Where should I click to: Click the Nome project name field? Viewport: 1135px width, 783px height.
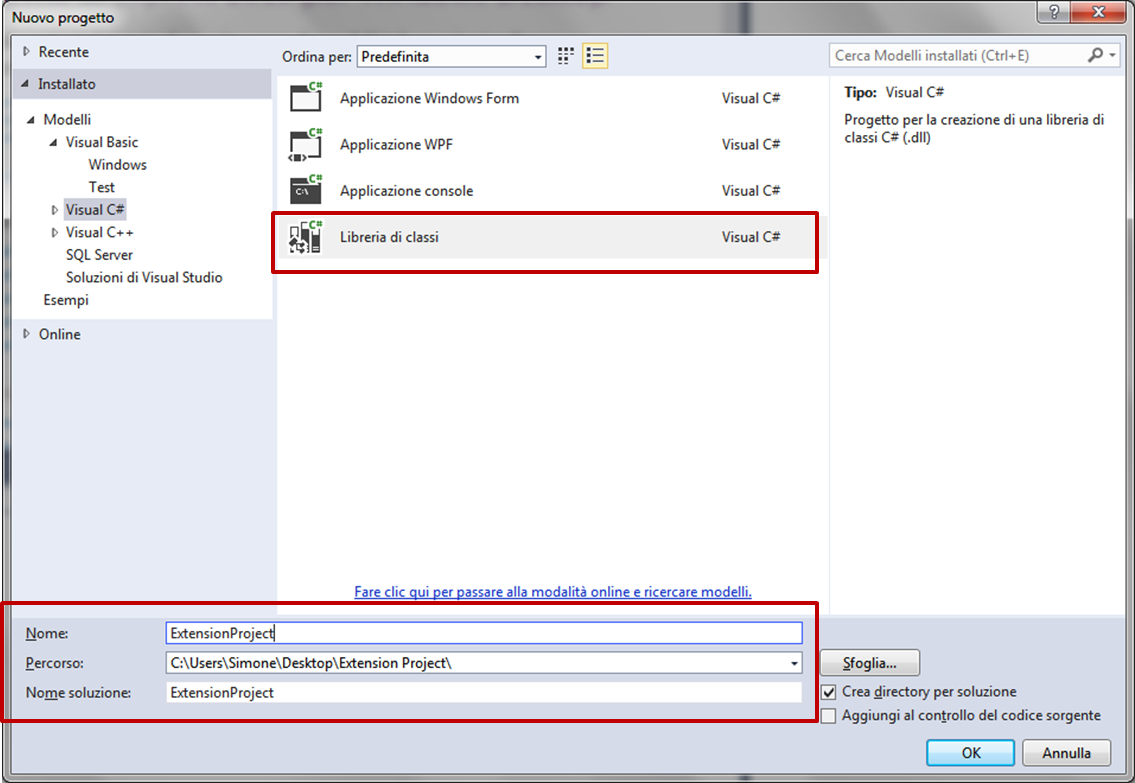[484, 633]
